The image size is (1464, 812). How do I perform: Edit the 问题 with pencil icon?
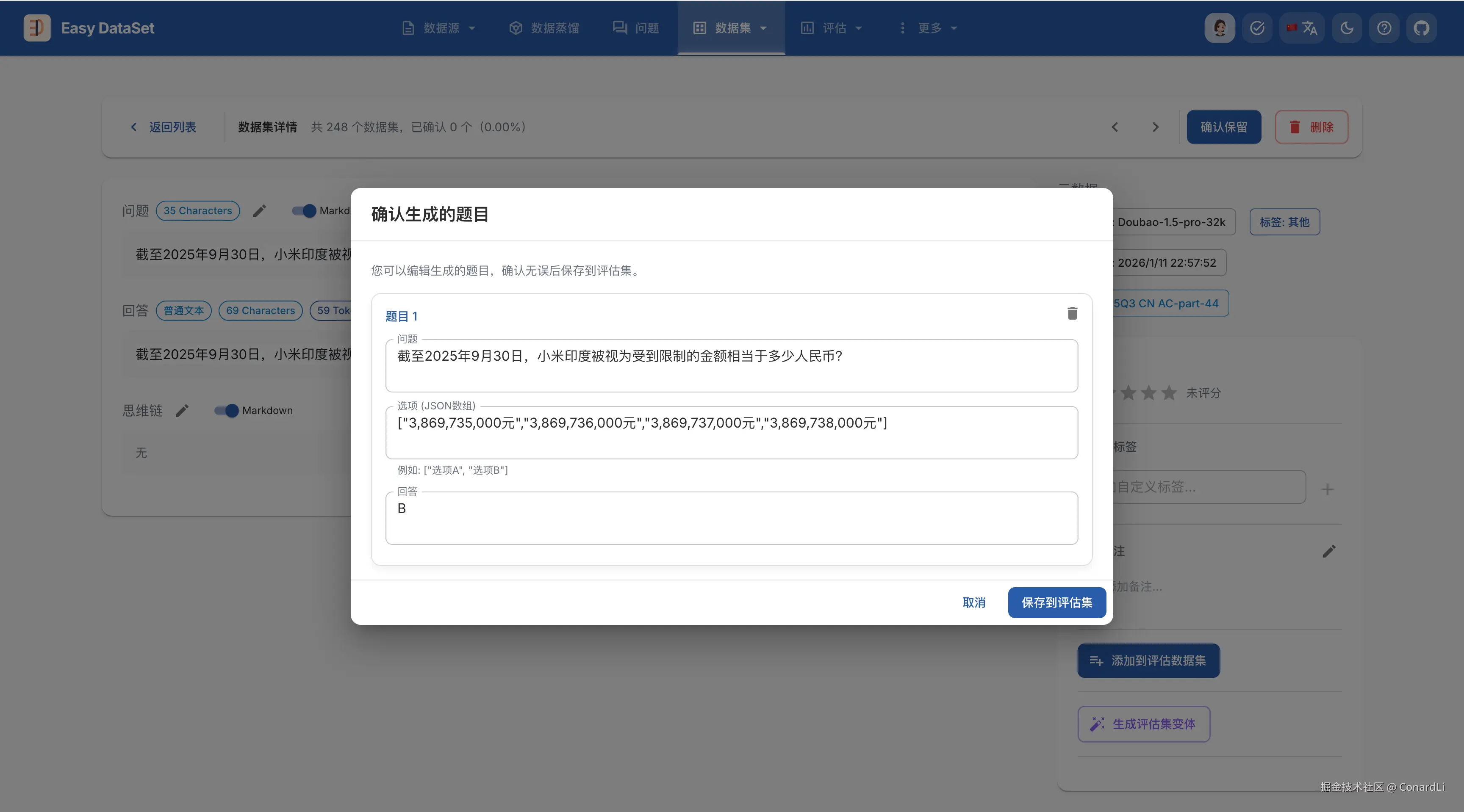(x=259, y=211)
